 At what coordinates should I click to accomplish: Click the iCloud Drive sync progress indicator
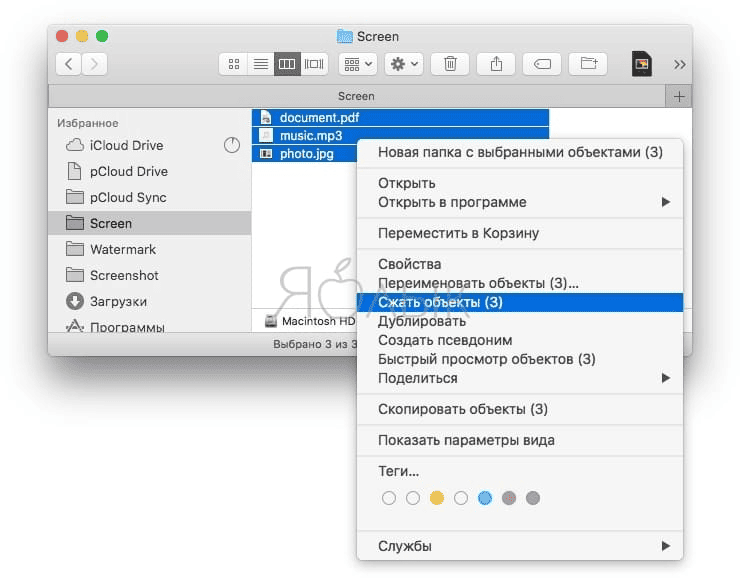(x=232, y=145)
